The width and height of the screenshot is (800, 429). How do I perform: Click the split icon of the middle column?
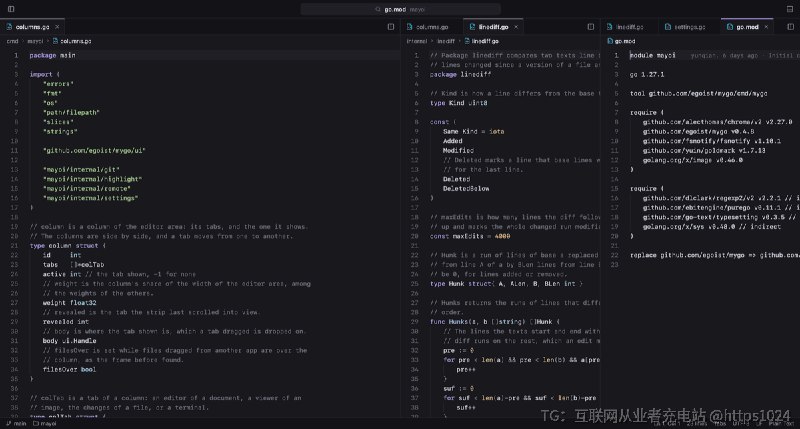[591, 27]
